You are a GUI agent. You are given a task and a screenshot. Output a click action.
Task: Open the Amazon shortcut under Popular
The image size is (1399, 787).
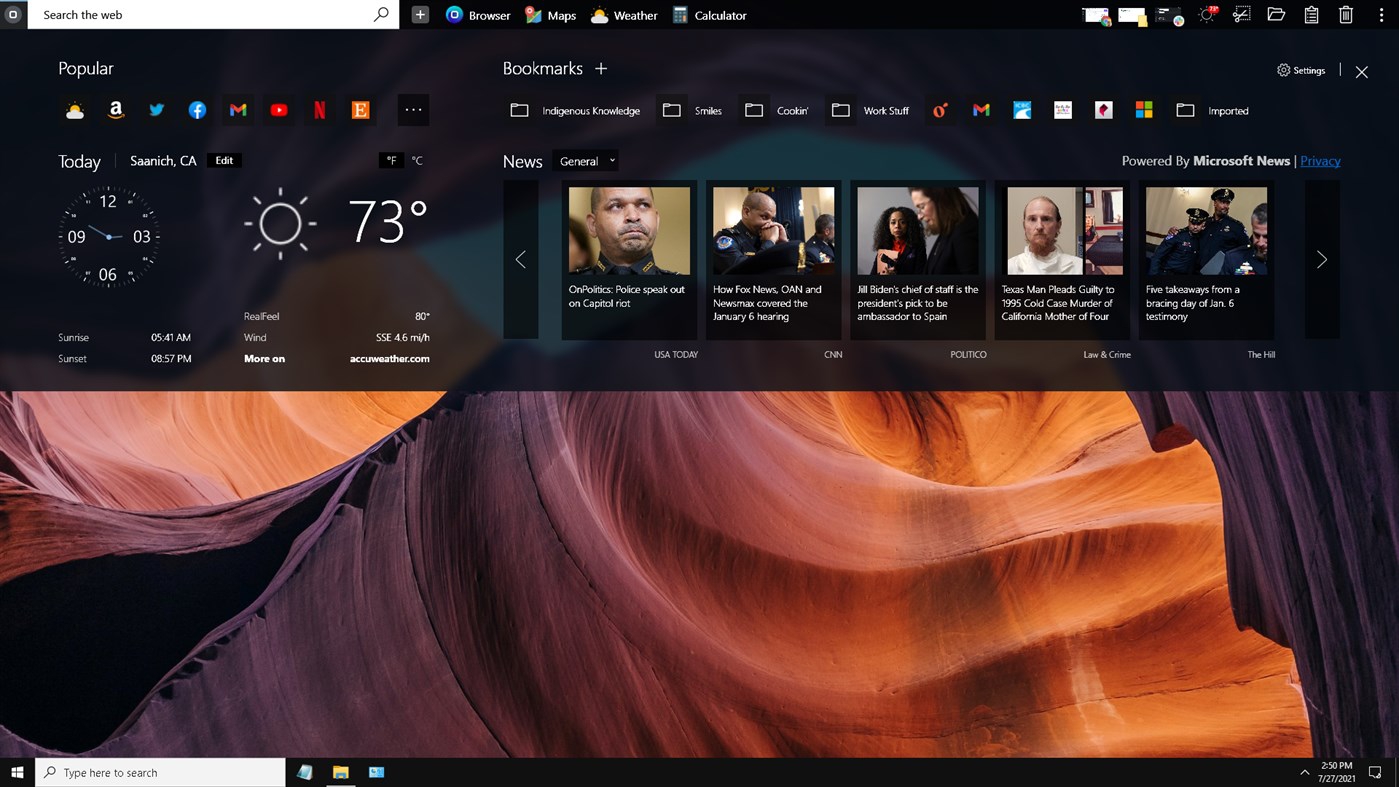tap(116, 110)
